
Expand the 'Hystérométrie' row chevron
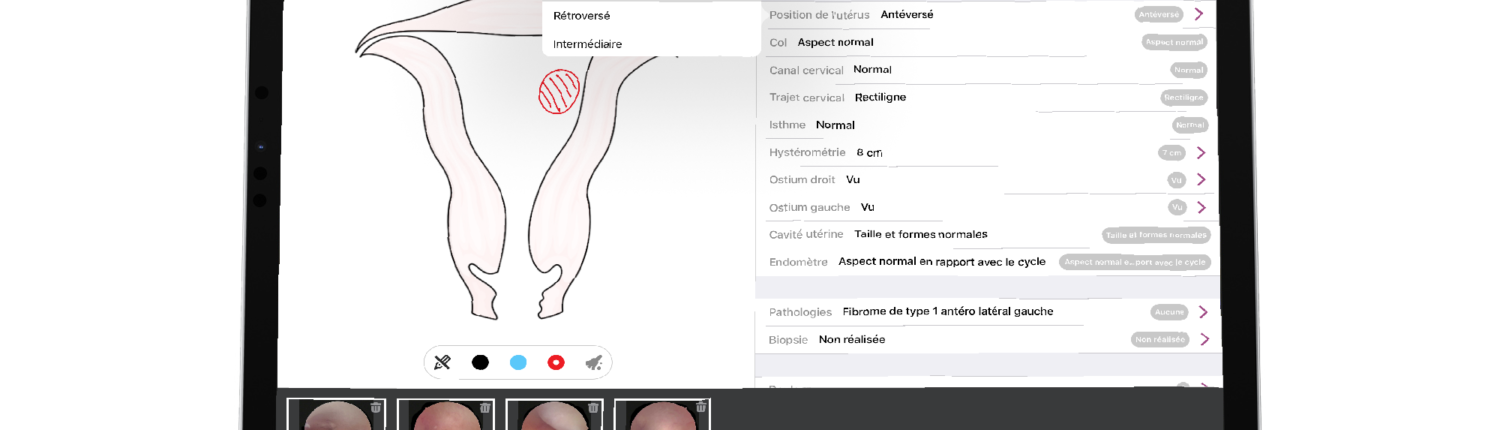tap(1201, 153)
